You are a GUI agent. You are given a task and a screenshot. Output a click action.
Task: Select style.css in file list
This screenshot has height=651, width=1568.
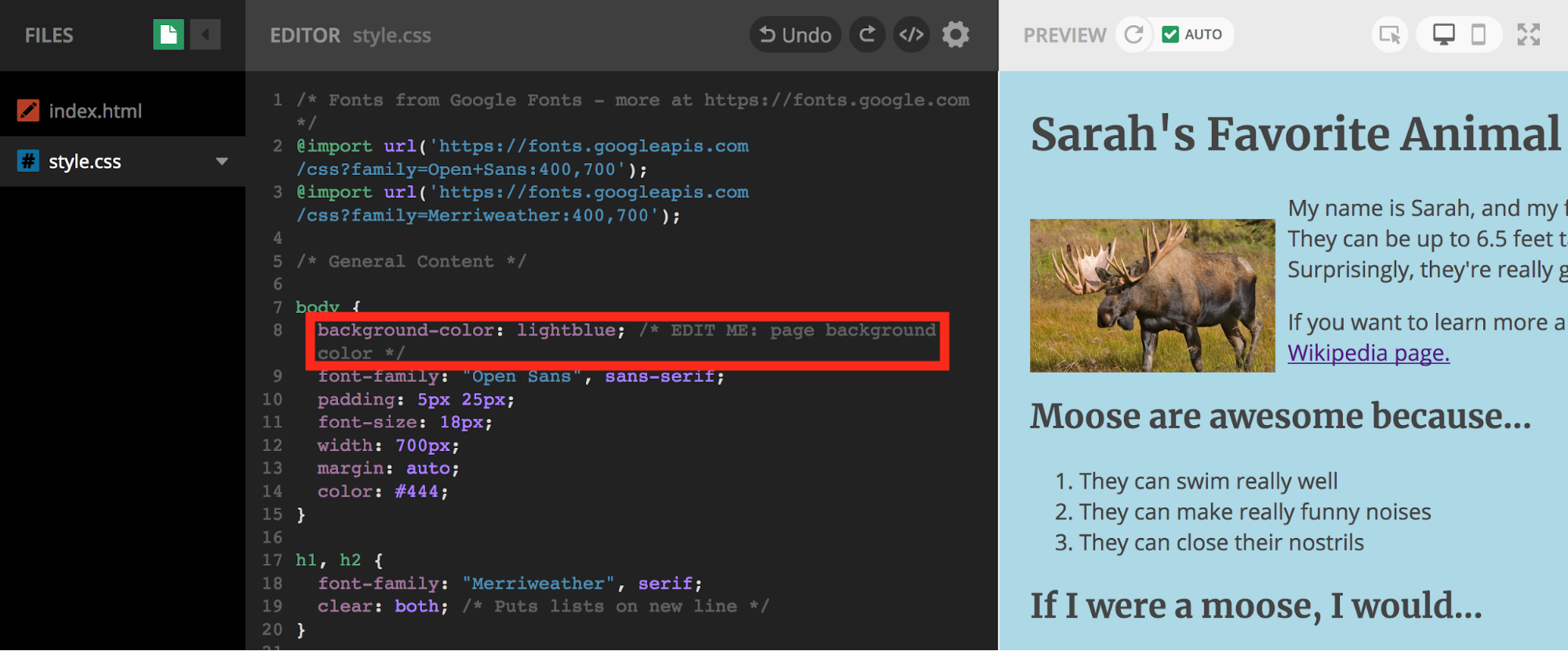pyautogui.click(x=85, y=162)
